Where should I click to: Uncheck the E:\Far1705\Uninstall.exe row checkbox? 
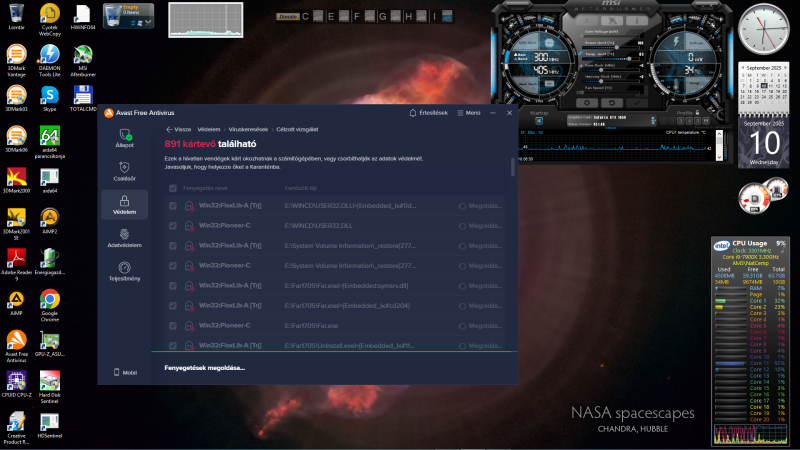pyautogui.click(x=173, y=346)
